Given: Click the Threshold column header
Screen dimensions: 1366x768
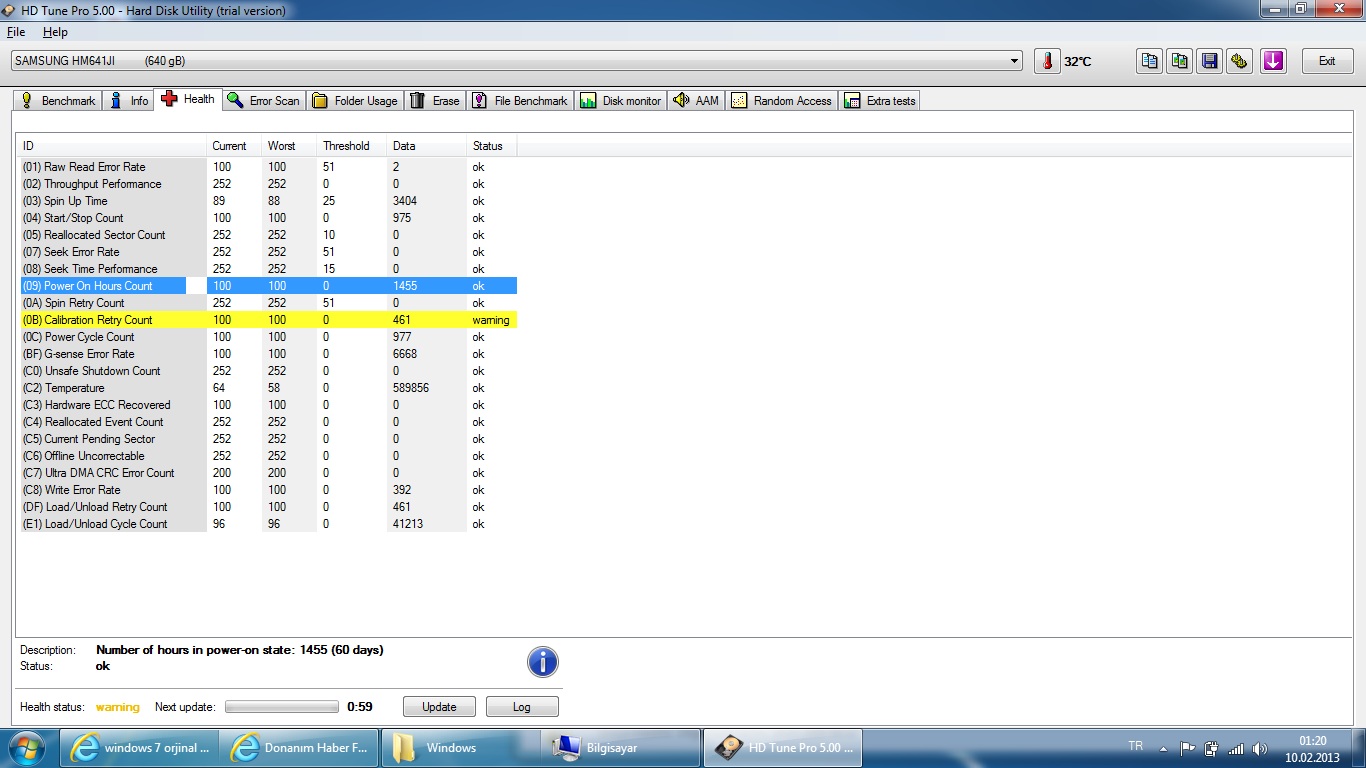Looking at the screenshot, I should [x=352, y=146].
